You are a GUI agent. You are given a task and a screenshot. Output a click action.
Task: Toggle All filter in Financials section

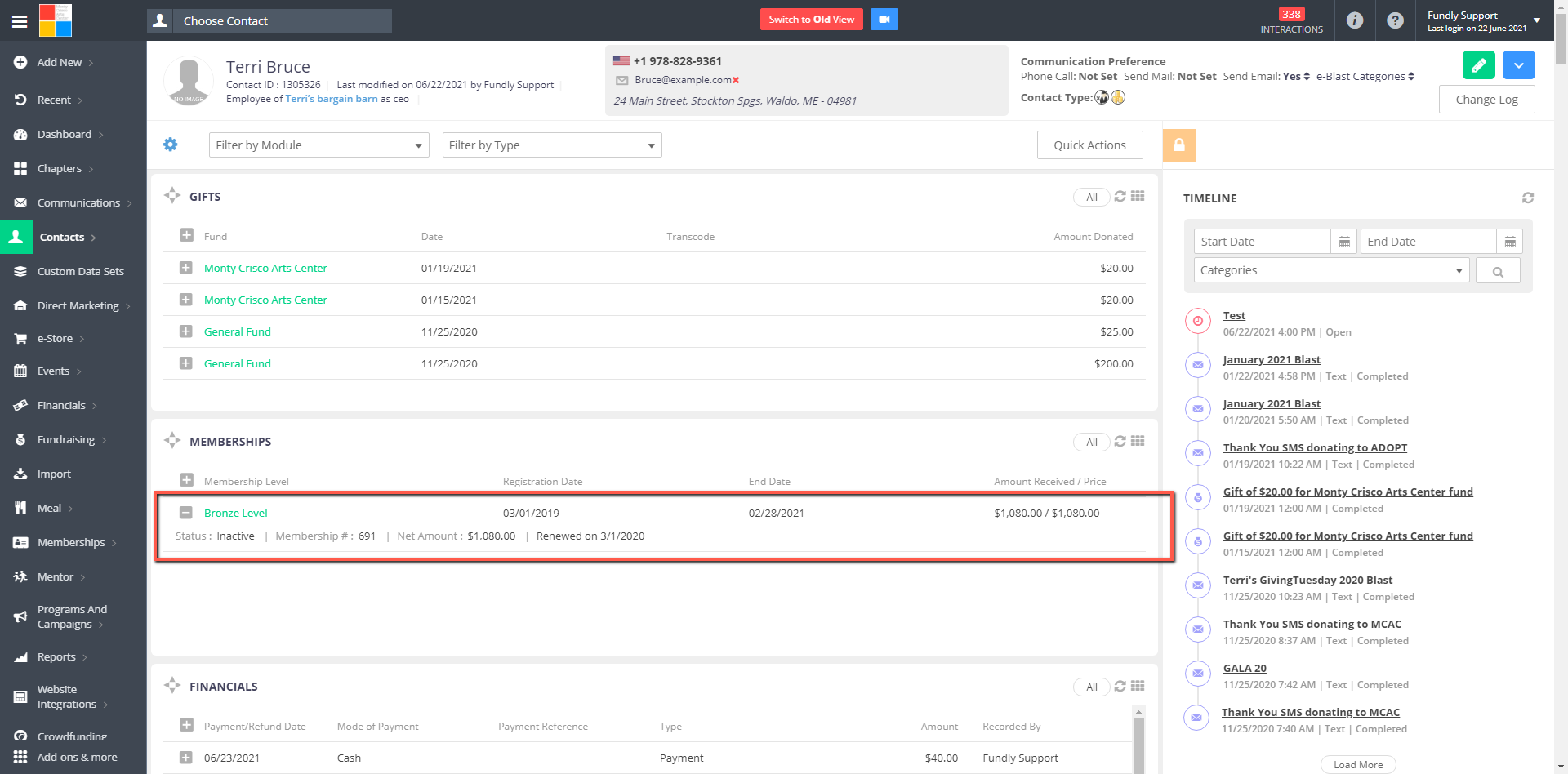[1092, 687]
